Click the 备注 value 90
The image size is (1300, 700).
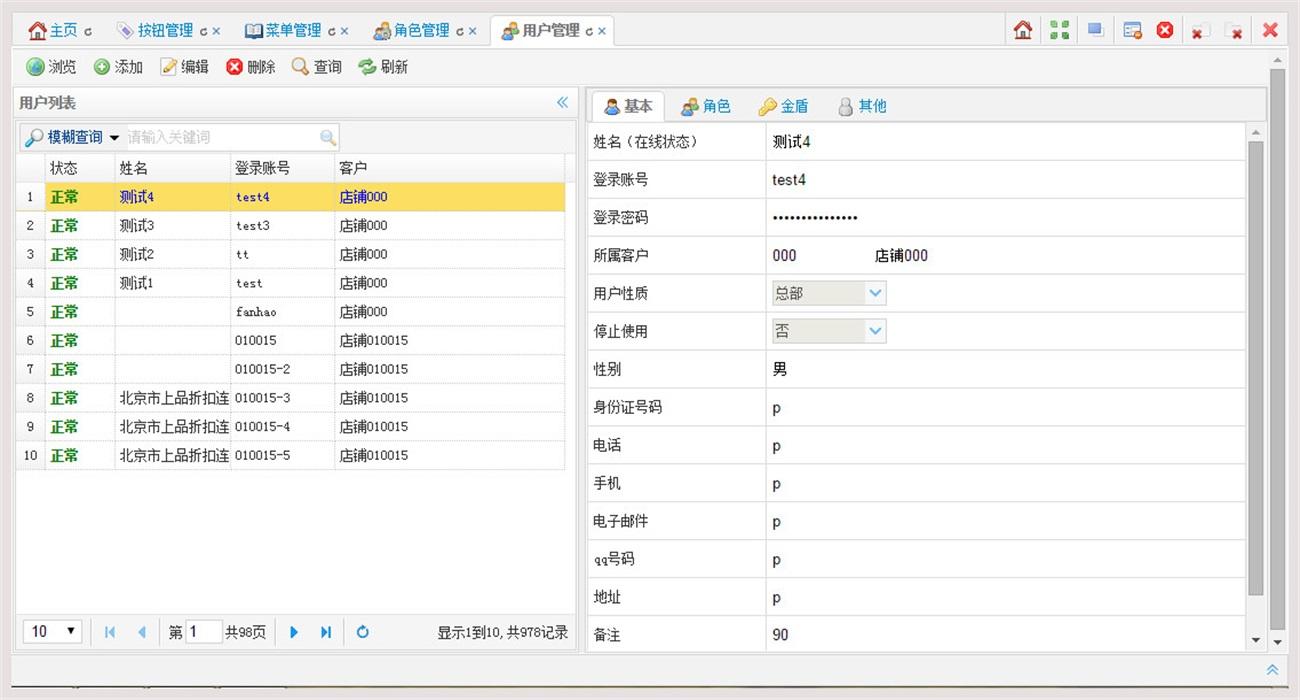780,635
